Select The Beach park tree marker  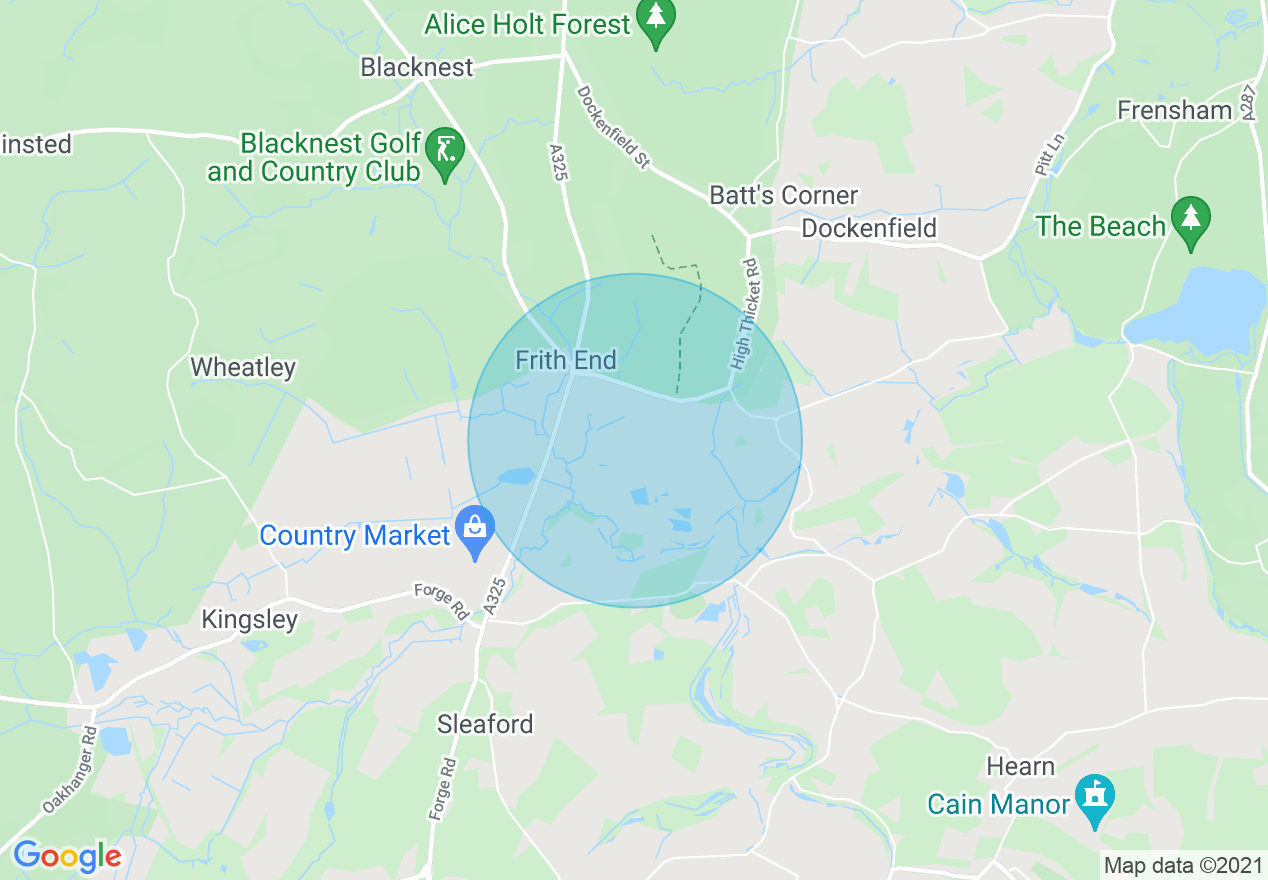[1190, 223]
